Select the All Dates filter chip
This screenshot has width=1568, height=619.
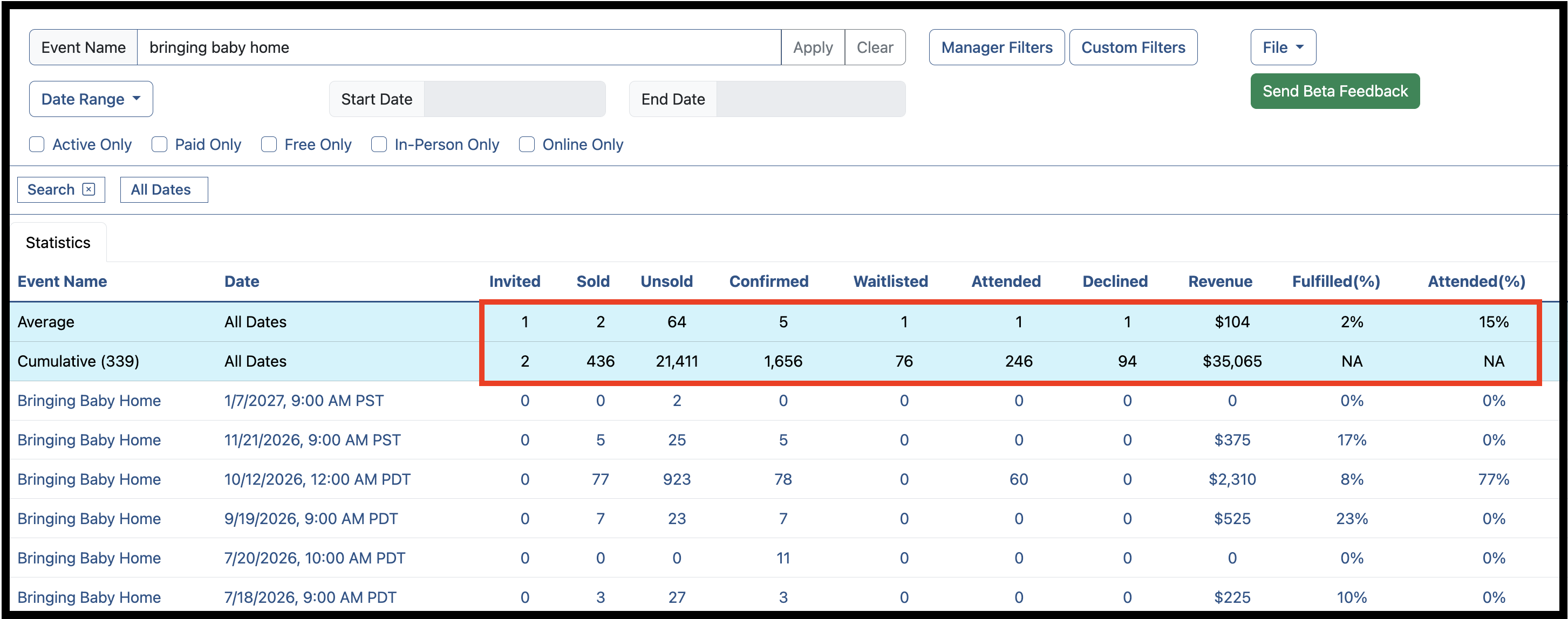163,189
